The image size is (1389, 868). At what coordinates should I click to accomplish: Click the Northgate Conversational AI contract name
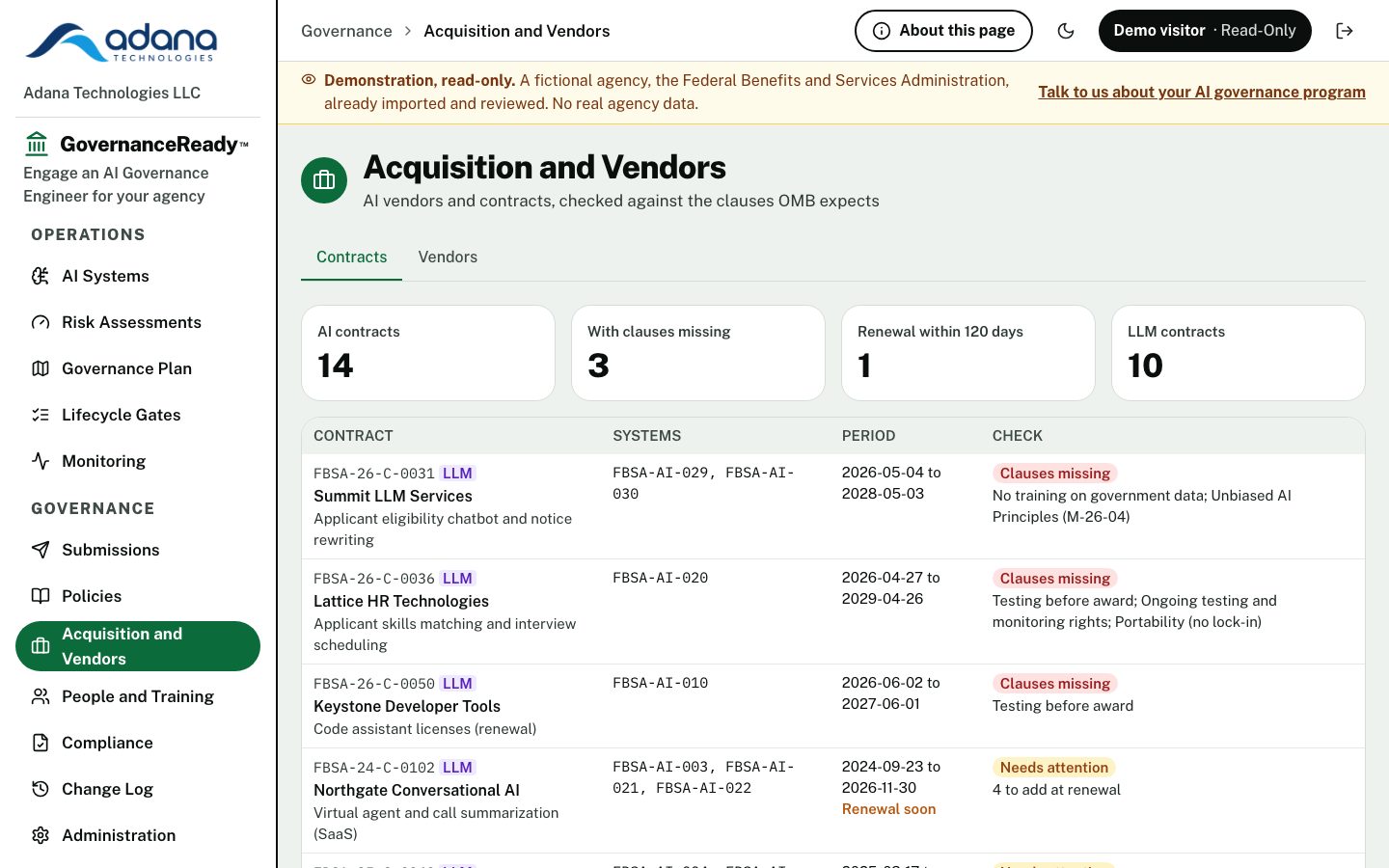coord(417,790)
